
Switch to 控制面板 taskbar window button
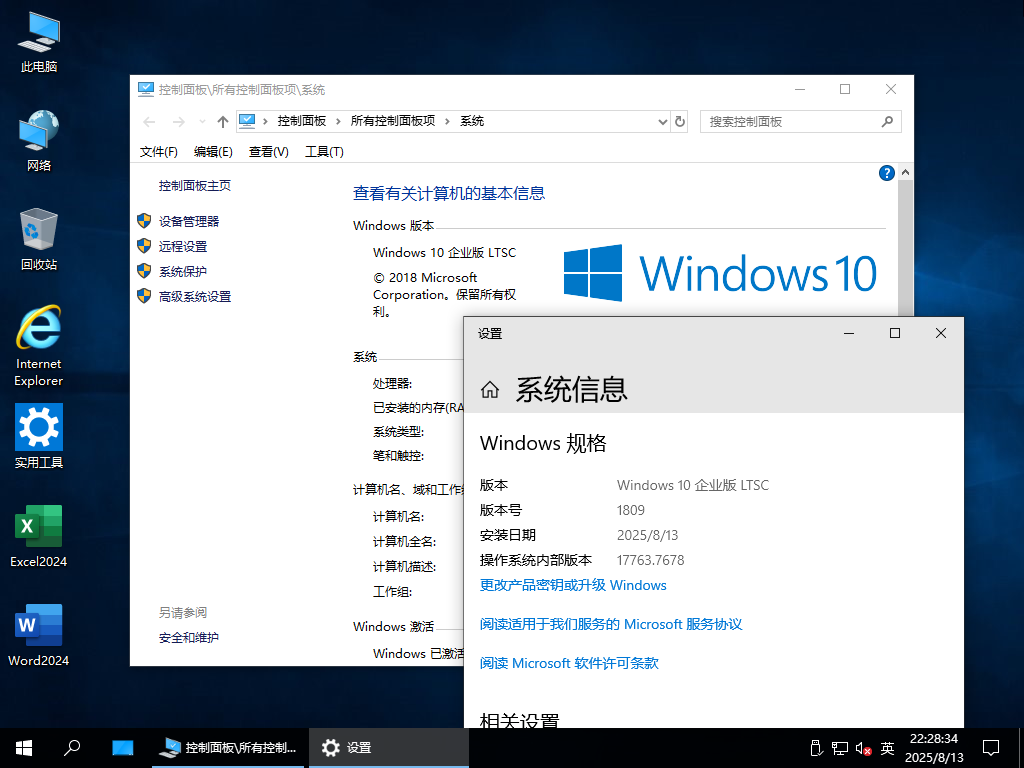229,748
